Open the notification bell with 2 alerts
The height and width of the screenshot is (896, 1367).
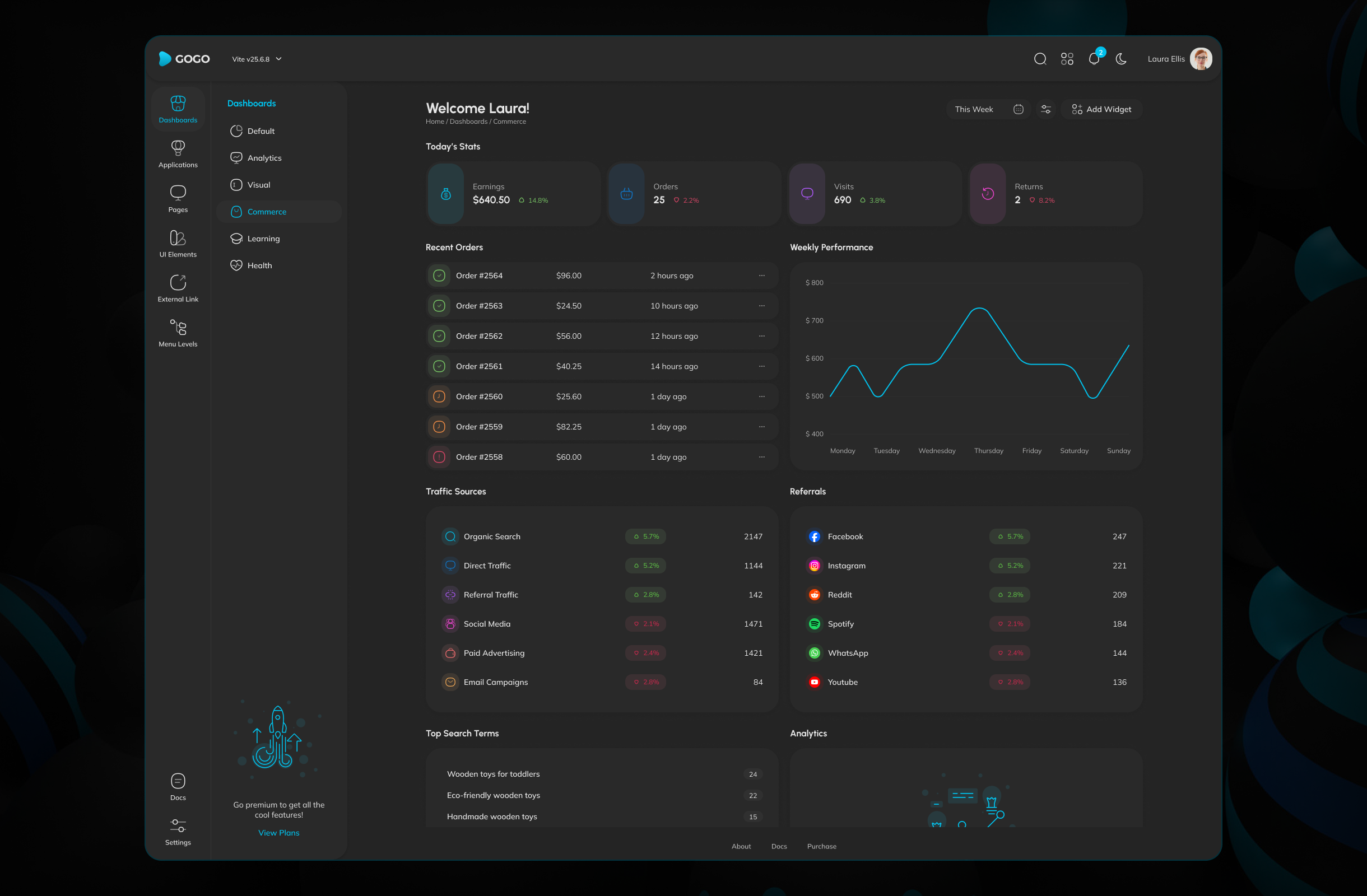click(x=1094, y=59)
